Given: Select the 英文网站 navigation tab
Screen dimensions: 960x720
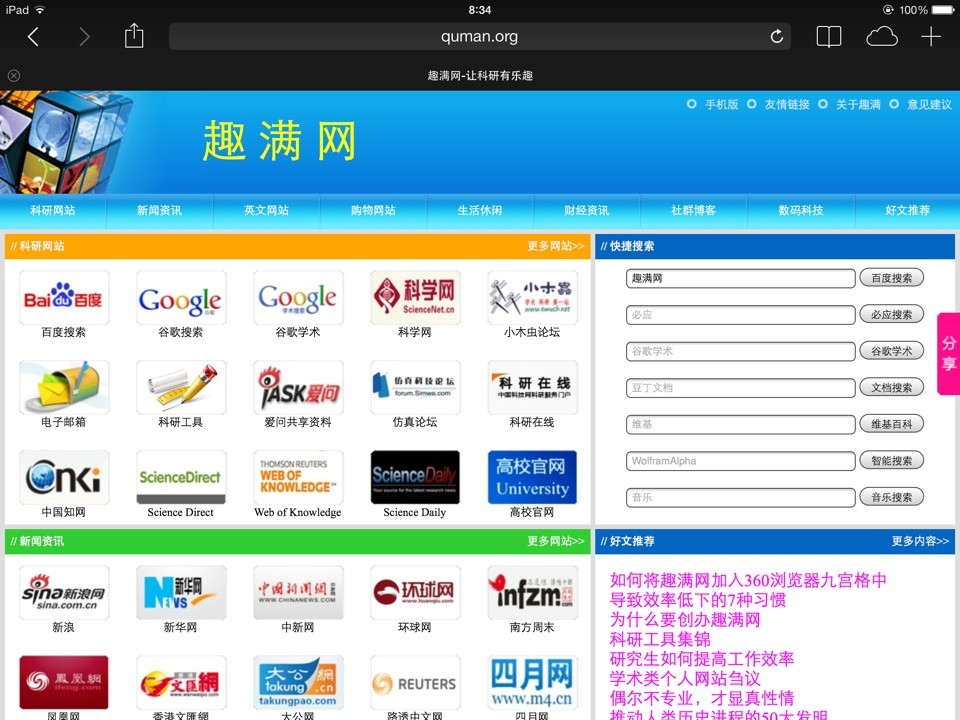Looking at the screenshot, I should point(266,211).
